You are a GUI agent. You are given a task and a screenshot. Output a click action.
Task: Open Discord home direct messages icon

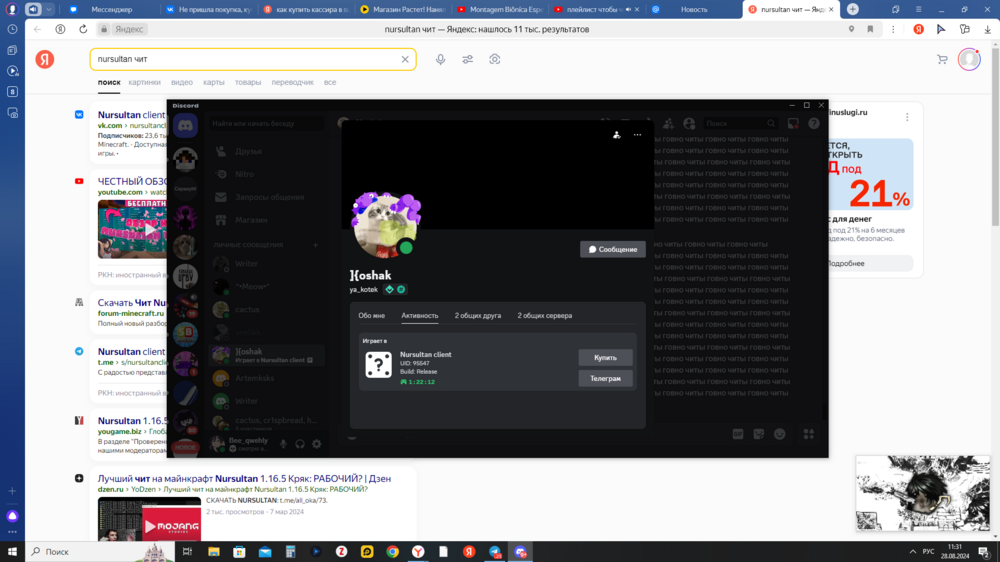(x=186, y=126)
